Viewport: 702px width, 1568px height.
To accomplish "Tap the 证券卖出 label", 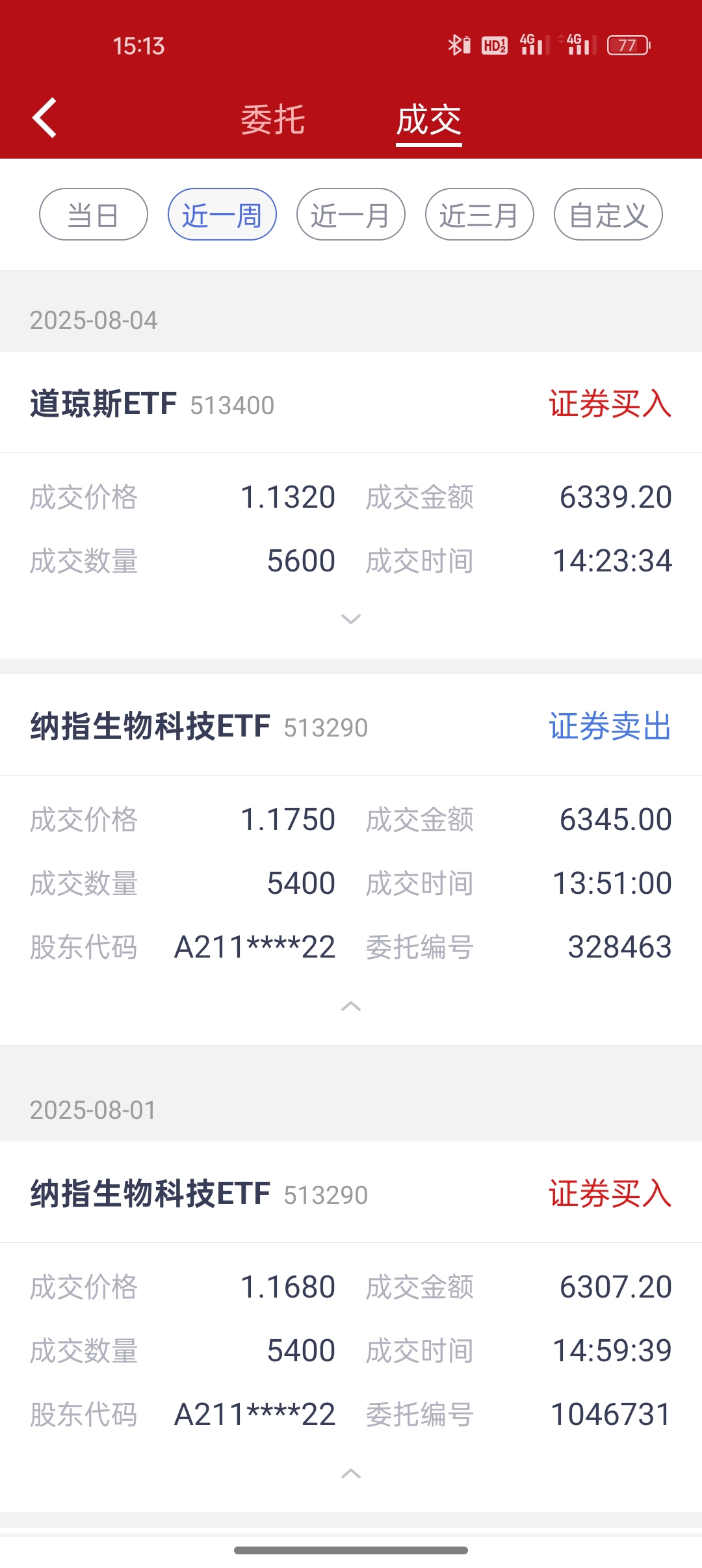I will tap(610, 726).
